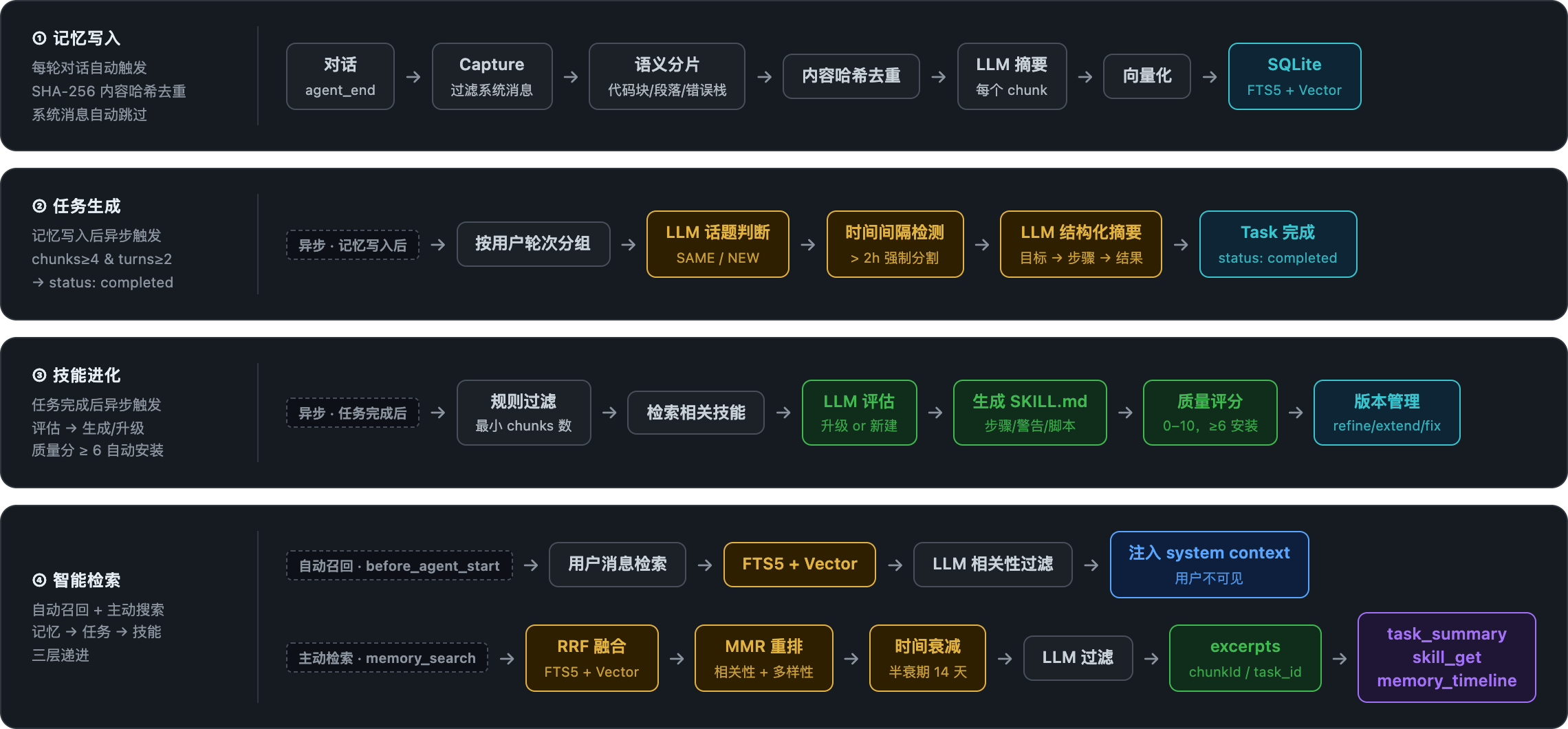Enable the 自动召回 · before_agent_start trigger
This screenshot has width=1568, height=729.
(x=399, y=565)
